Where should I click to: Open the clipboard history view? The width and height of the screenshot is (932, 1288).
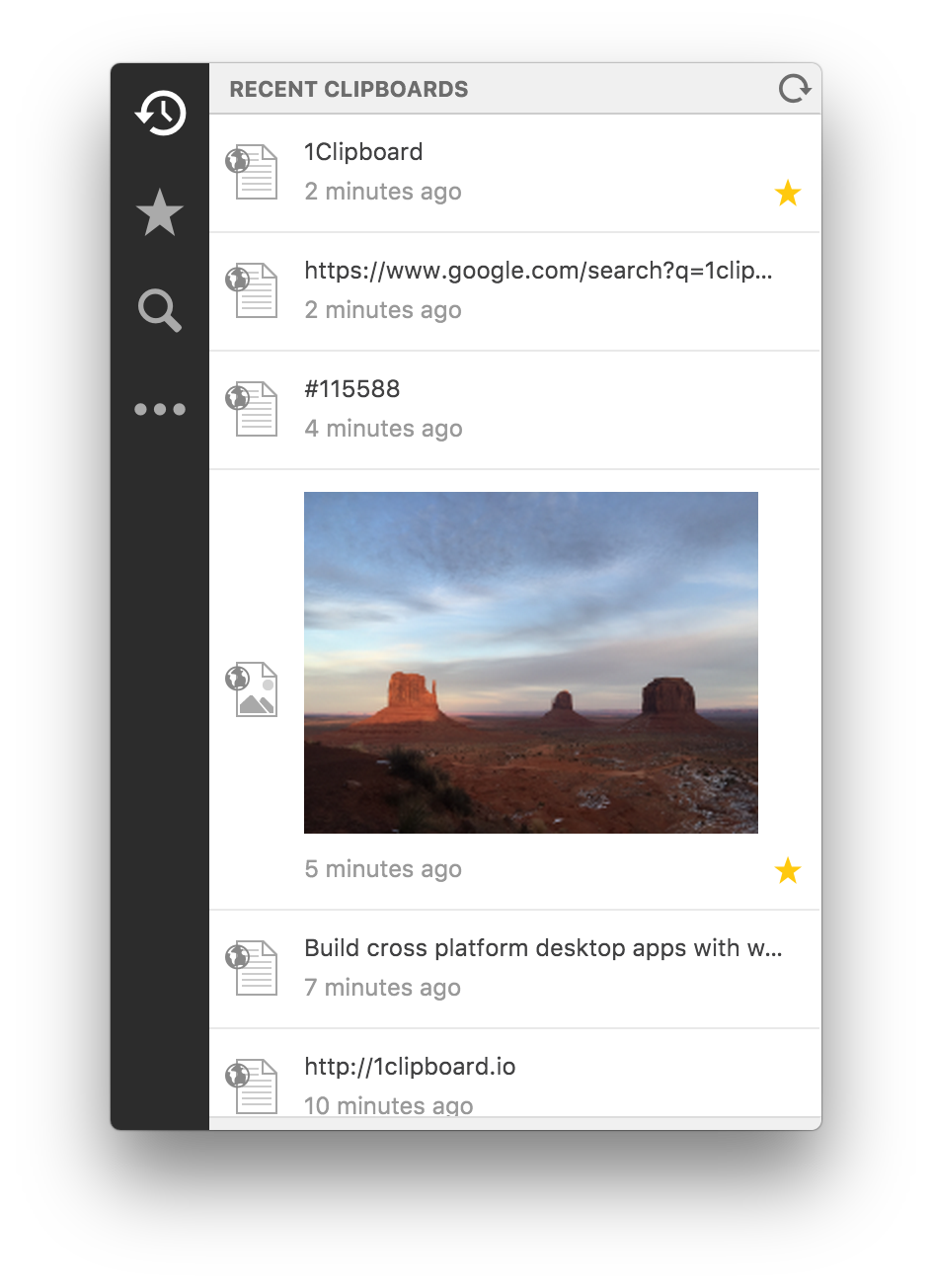click(x=159, y=113)
